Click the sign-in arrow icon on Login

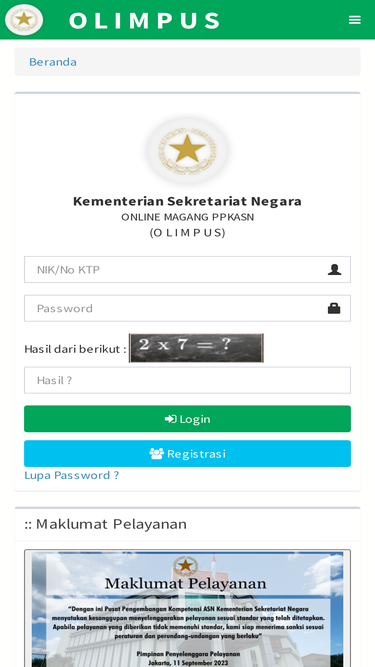click(170, 419)
